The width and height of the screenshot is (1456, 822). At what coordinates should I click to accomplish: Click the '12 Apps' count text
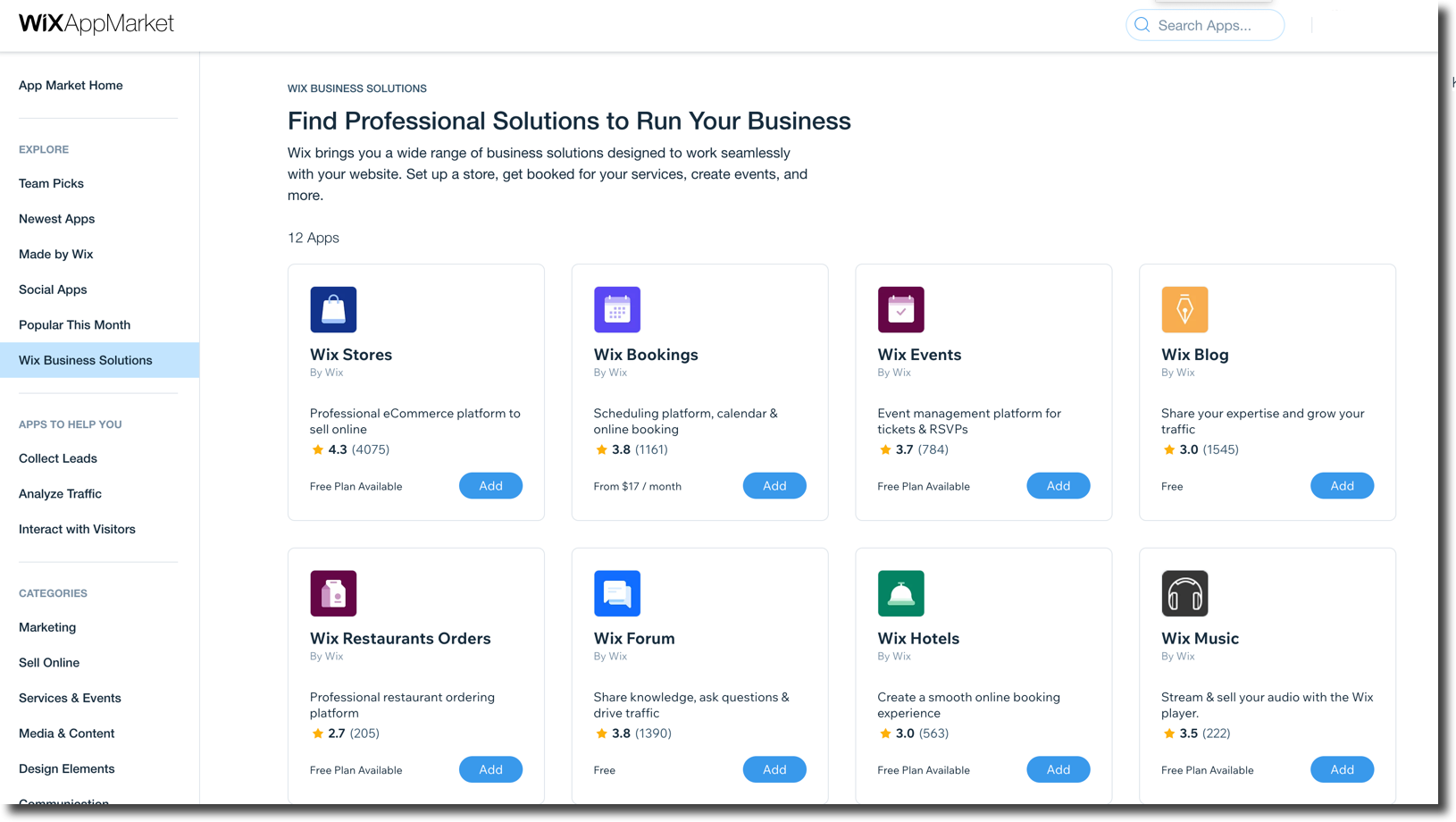coord(314,238)
